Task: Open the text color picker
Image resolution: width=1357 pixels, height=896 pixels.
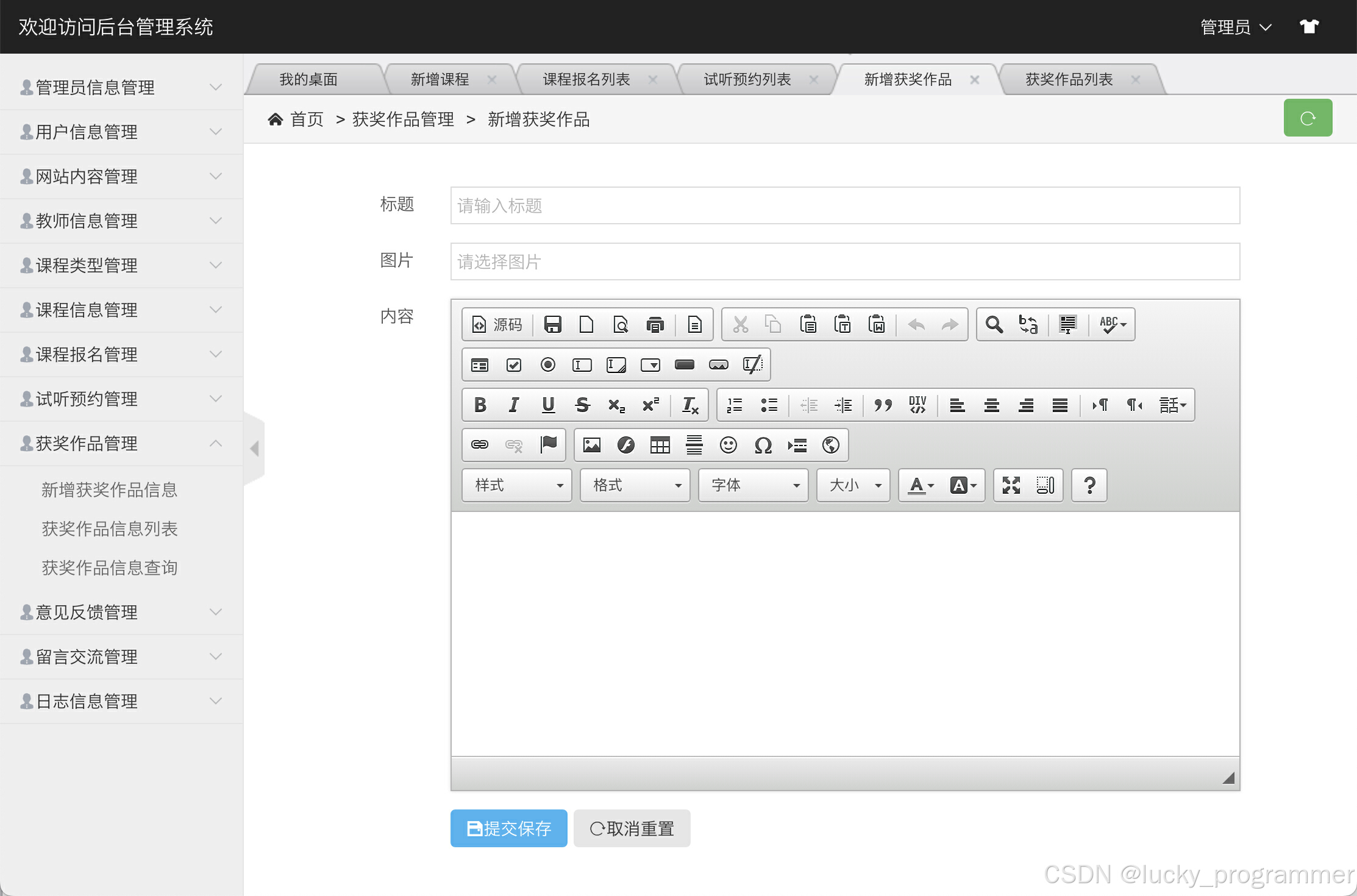Action: coord(921,486)
